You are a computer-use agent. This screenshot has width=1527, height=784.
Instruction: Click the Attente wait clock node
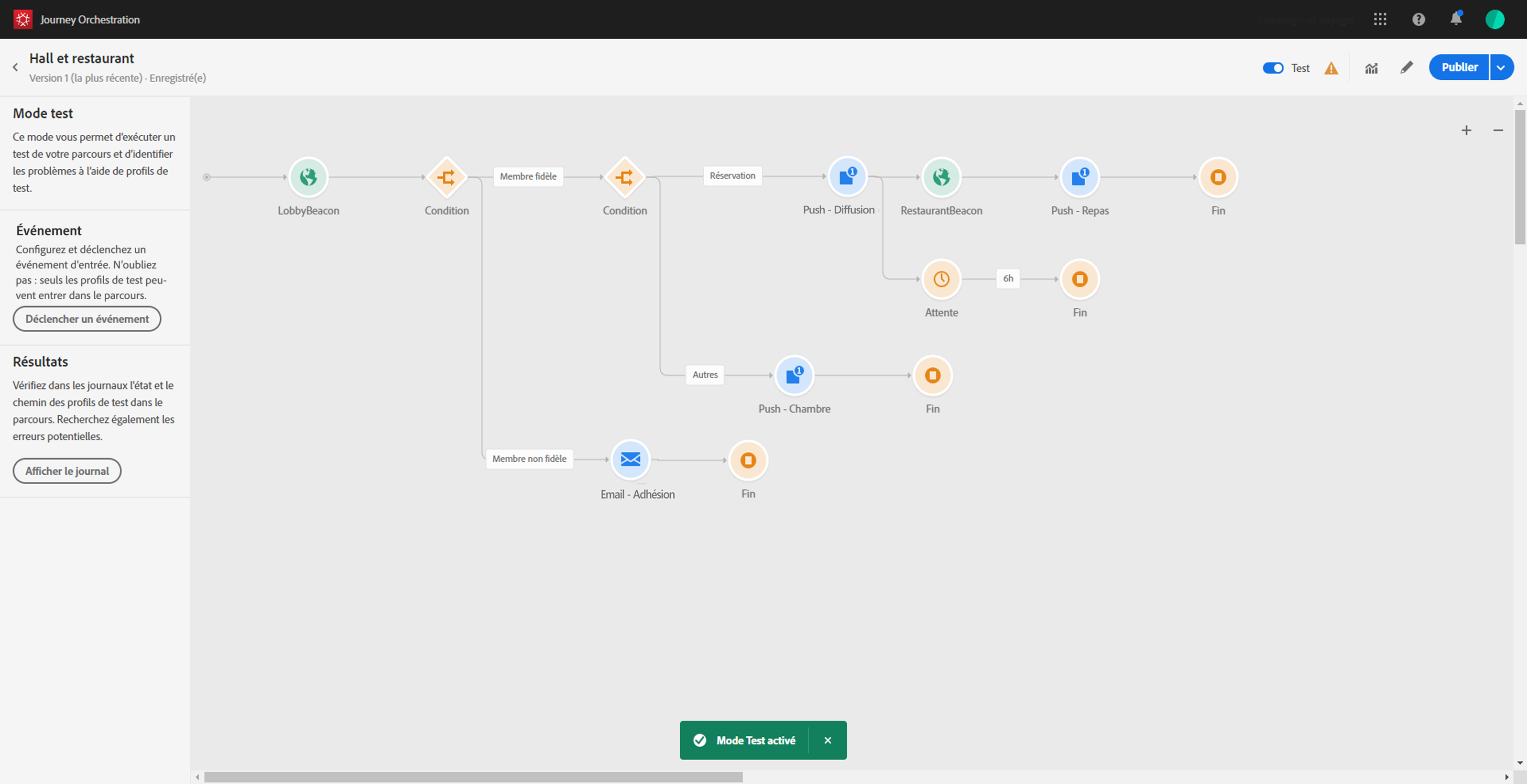pos(941,279)
